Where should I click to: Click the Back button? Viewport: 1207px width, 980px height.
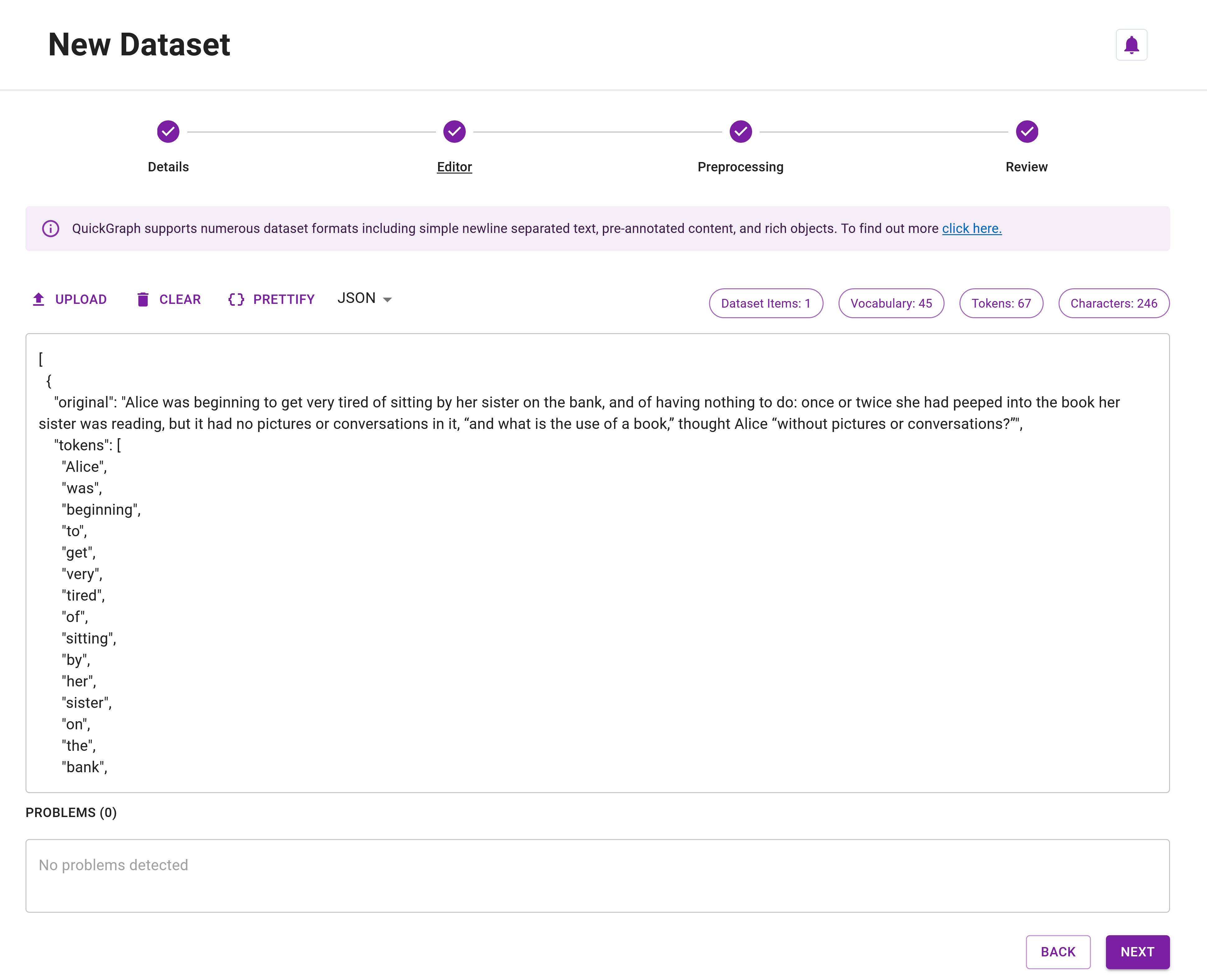1058,952
